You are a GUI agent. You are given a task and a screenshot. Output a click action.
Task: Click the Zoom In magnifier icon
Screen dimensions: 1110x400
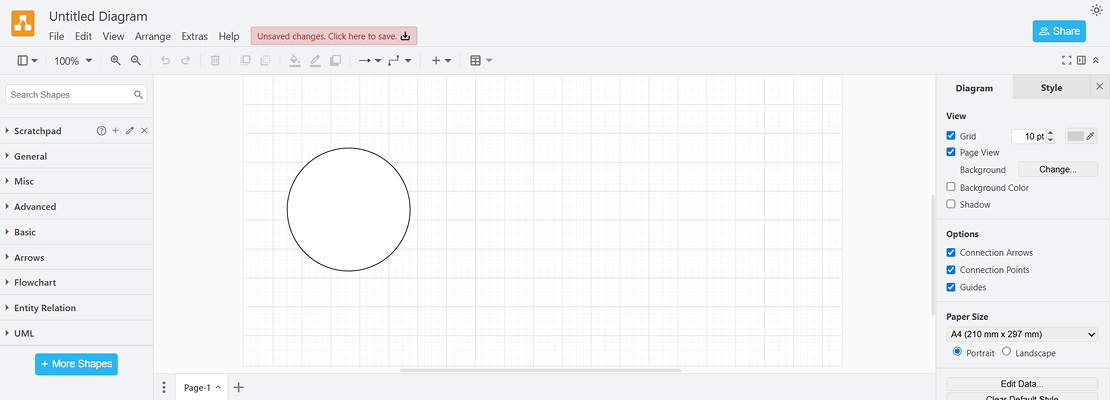(x=116, y=61)
